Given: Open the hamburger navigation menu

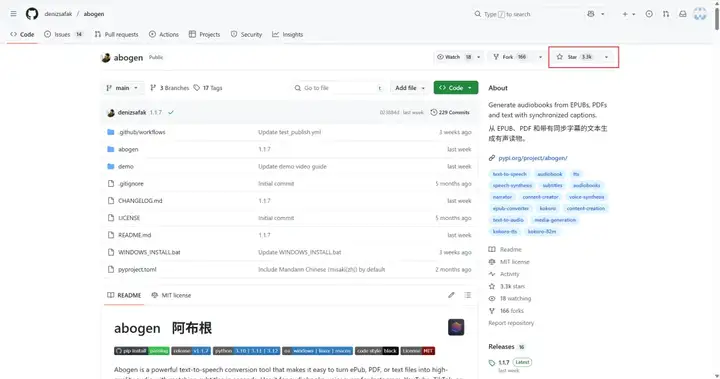Looking at the screenshot, I should click(13, 14).
